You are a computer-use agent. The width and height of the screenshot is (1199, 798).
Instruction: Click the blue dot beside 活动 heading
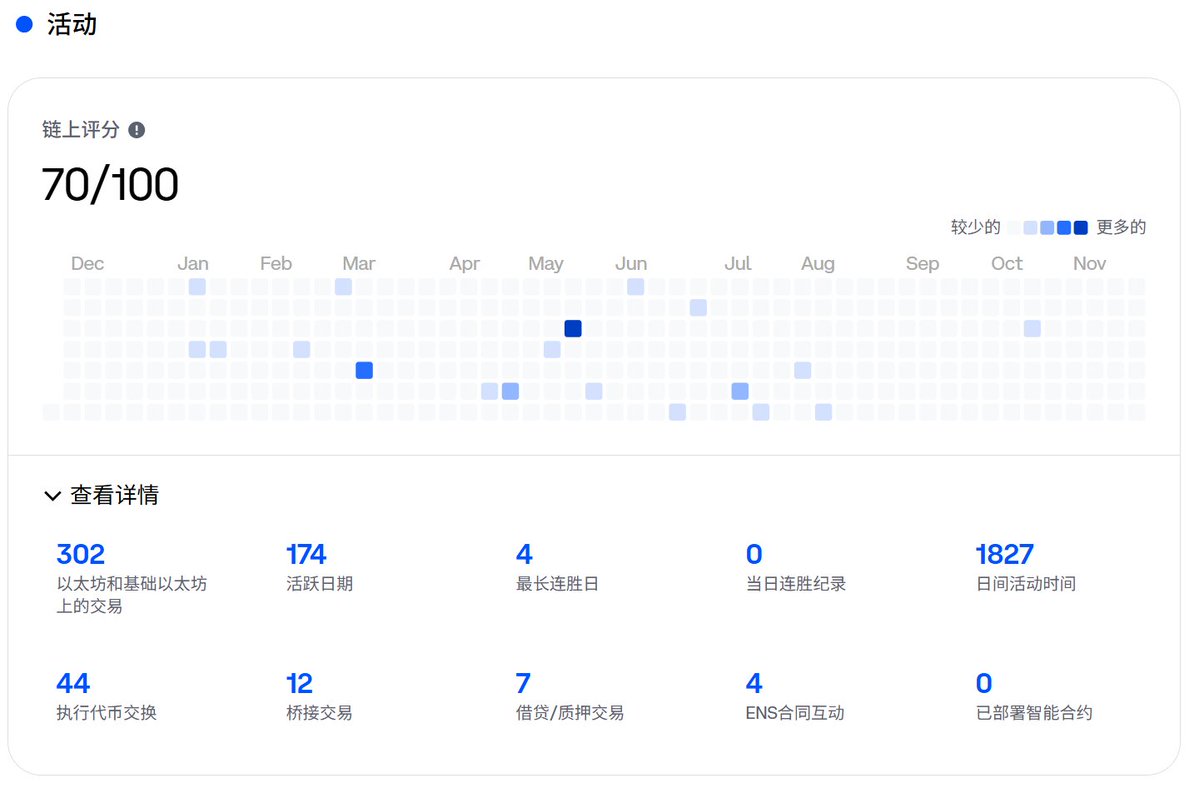[x=22, y=24]
